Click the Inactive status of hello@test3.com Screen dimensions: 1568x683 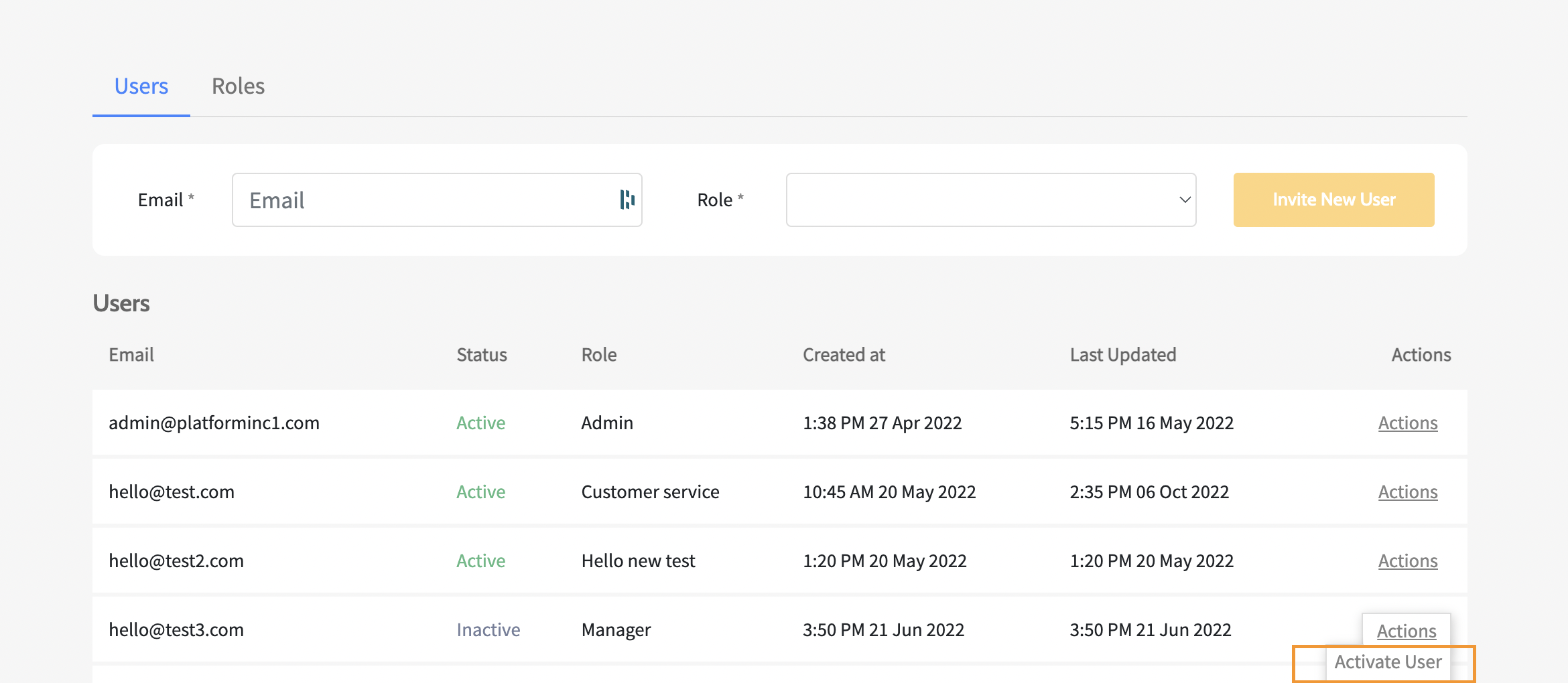(488, 630)
